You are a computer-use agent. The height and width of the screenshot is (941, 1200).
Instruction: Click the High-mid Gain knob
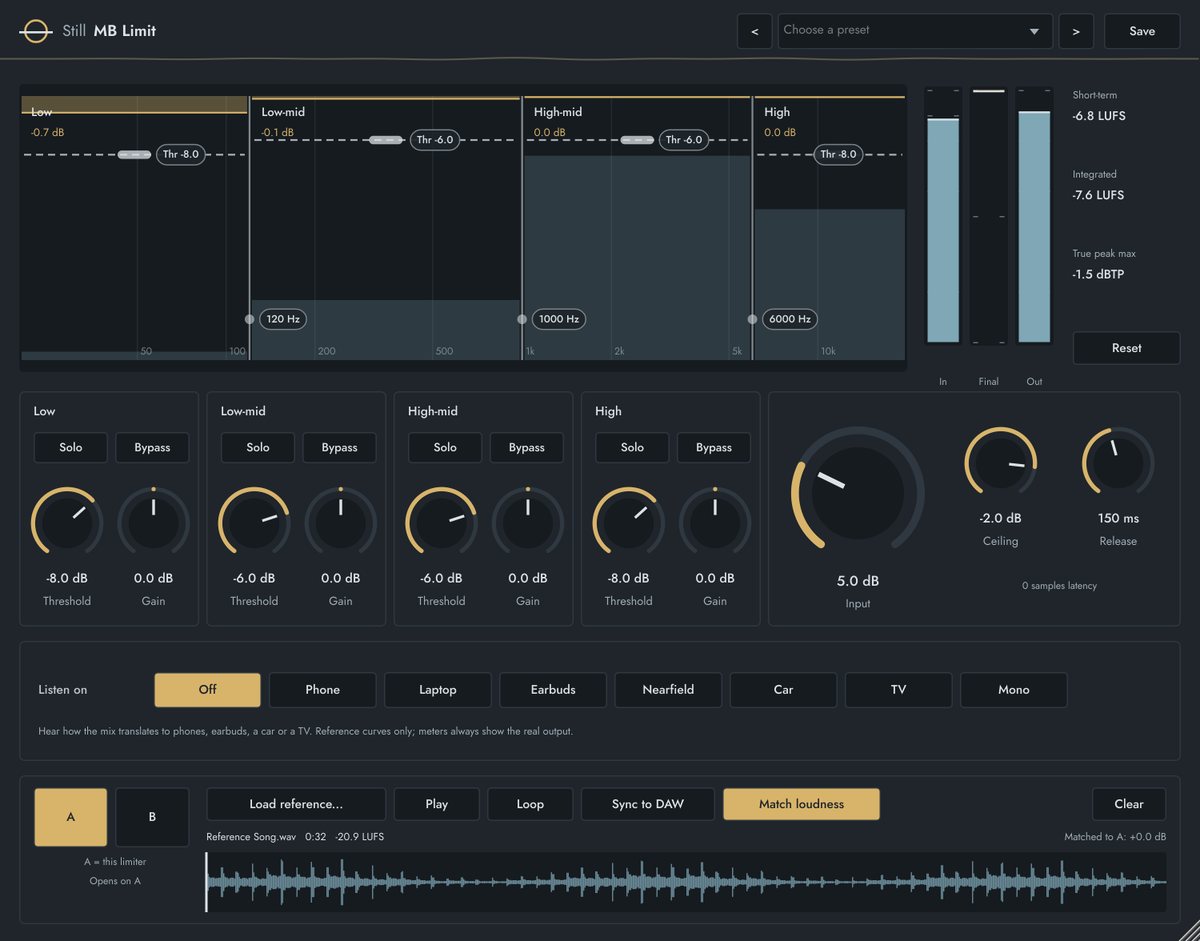pos(528,522)
